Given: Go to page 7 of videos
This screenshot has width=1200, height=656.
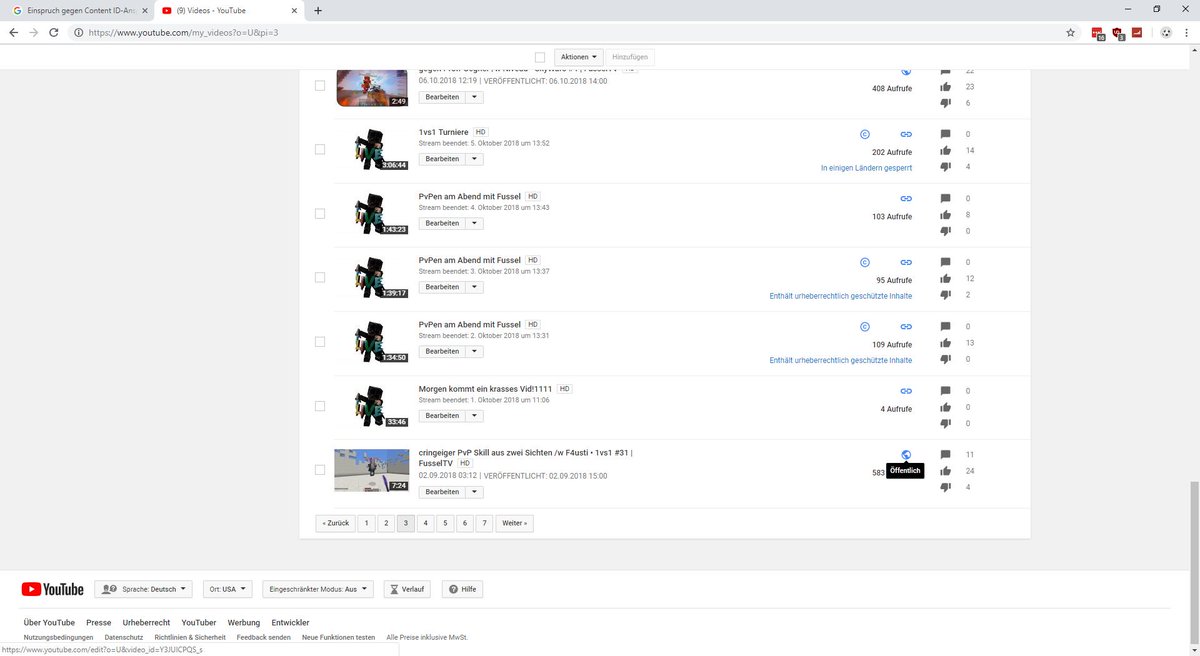Looking at the screenshot, I should (483, 523).
